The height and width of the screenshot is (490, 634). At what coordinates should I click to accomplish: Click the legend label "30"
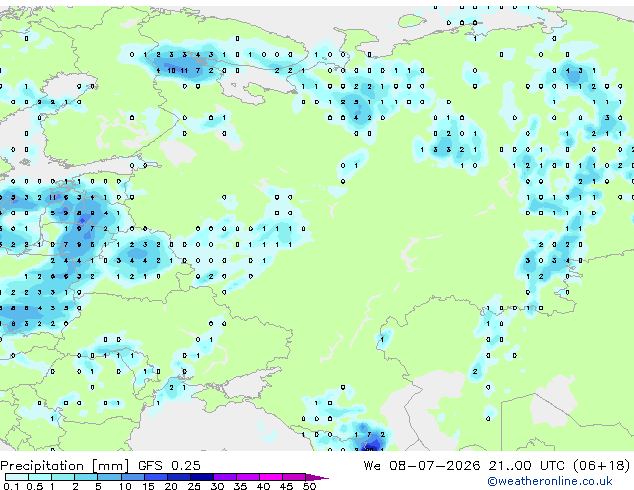point(217,486)
